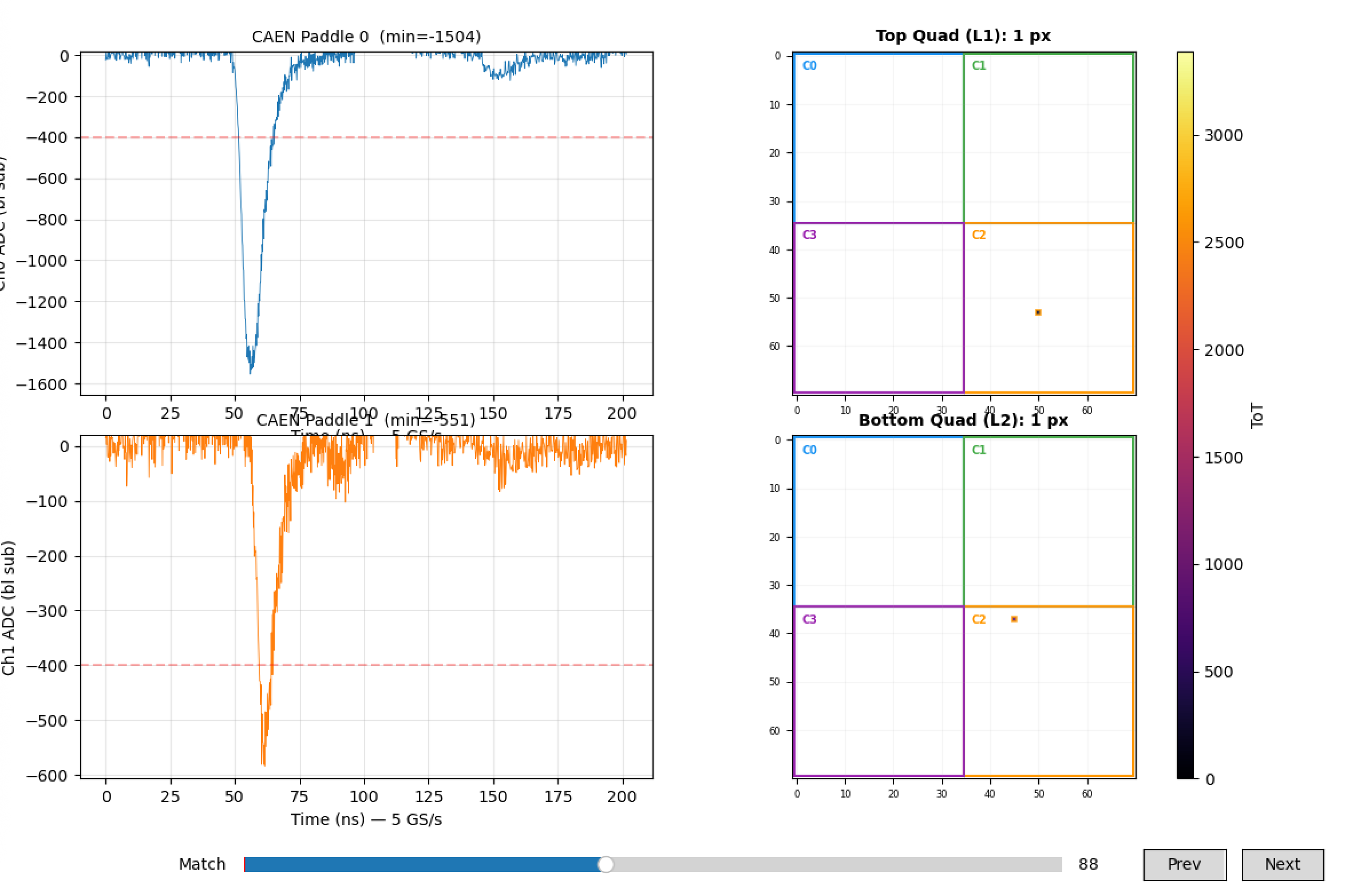
Task: Click the C0 label in Bottom Quad
Action: coord(809,450)
